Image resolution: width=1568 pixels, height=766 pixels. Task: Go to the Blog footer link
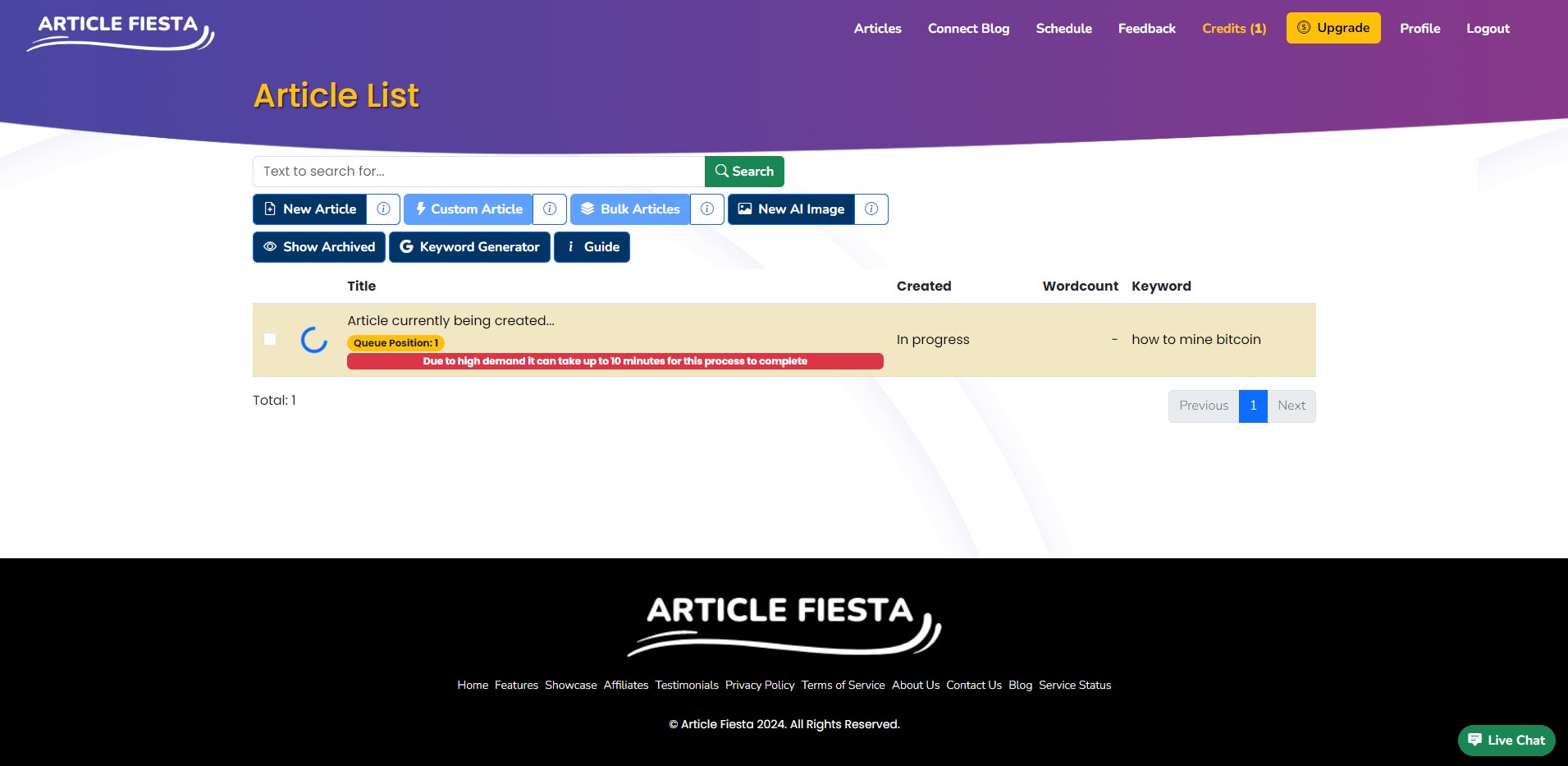(x=1021, y=686)
